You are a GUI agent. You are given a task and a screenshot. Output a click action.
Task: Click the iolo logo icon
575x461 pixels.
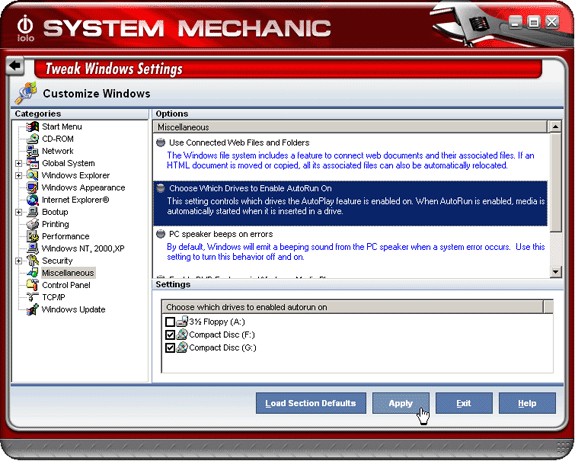[25, 28]
